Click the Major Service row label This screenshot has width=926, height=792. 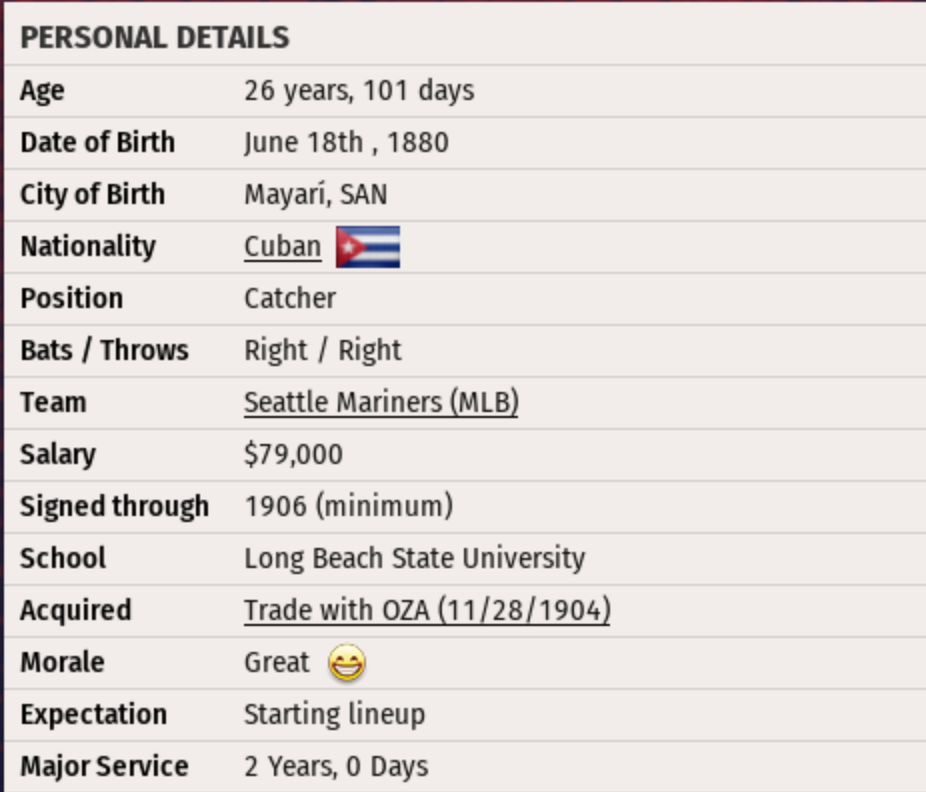(x=104, y=767)
